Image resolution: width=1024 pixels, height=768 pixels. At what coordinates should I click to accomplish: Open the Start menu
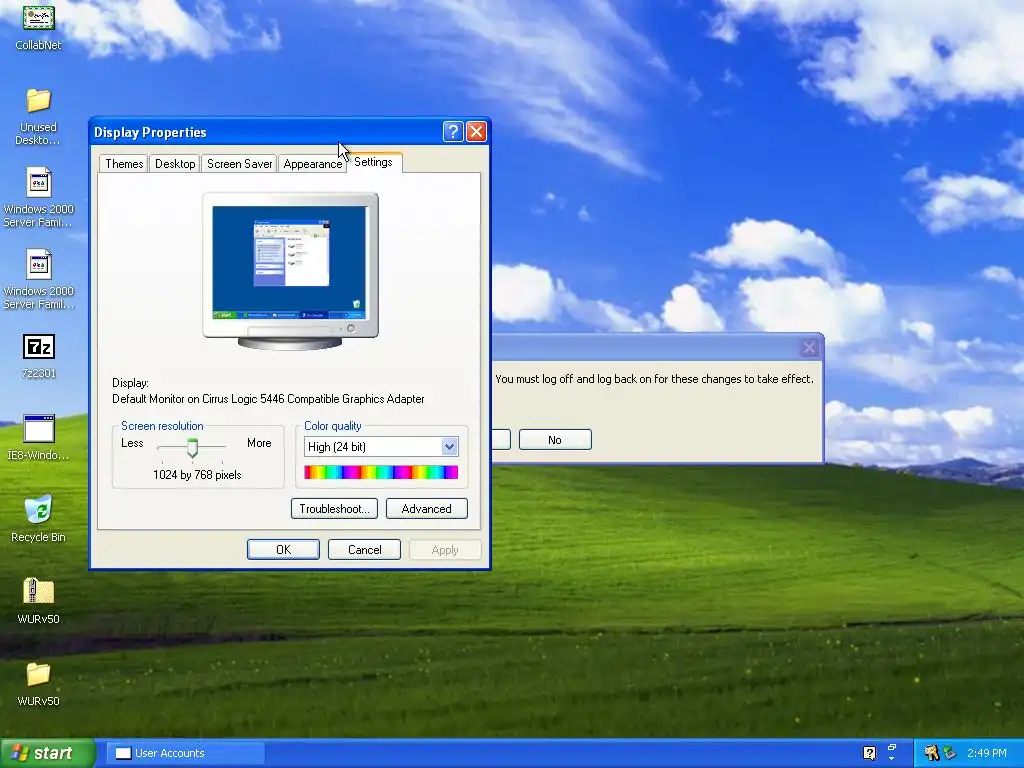pos(48,753)
